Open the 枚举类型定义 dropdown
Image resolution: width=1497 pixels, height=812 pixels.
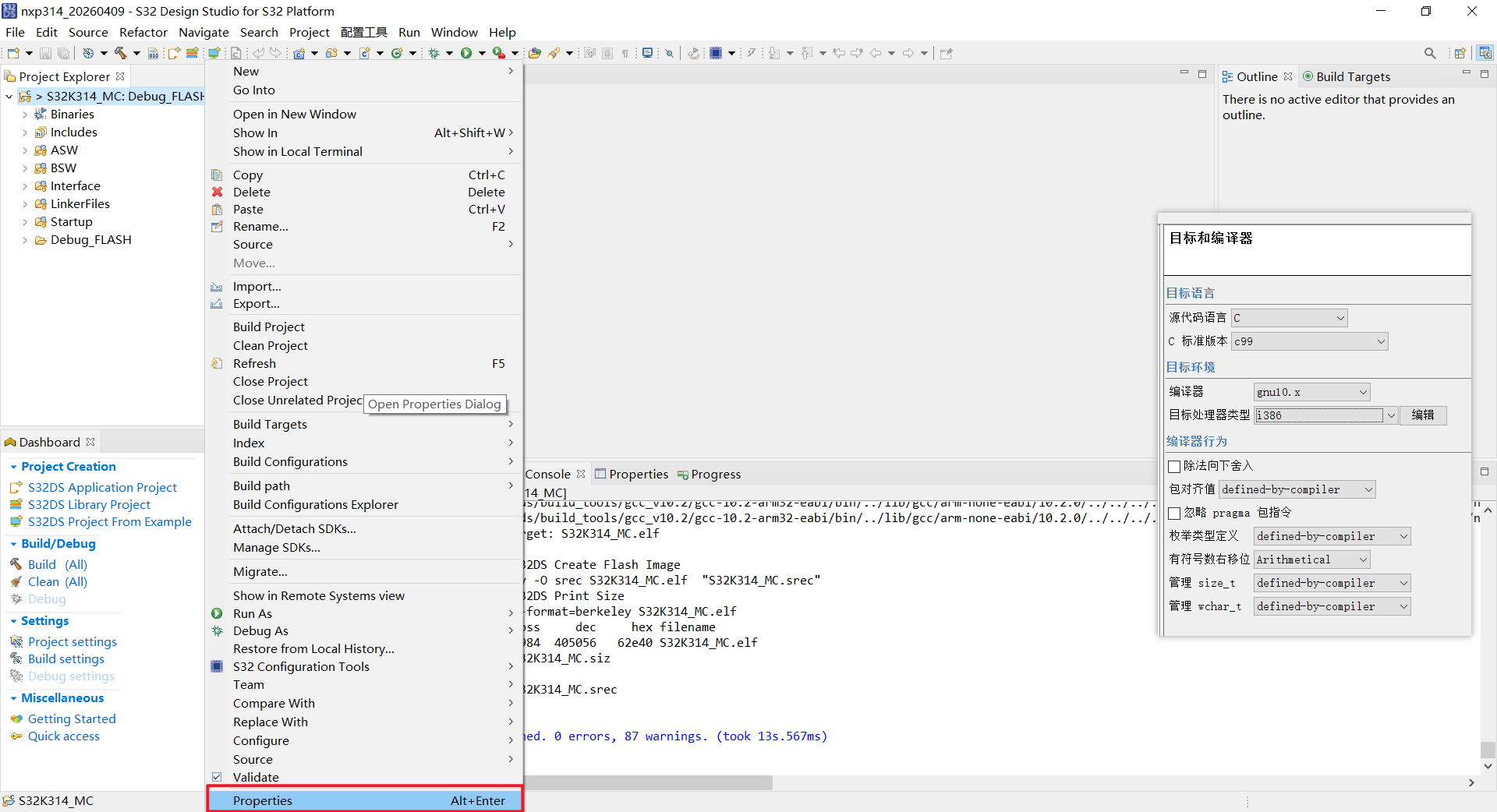(1332, 536)
